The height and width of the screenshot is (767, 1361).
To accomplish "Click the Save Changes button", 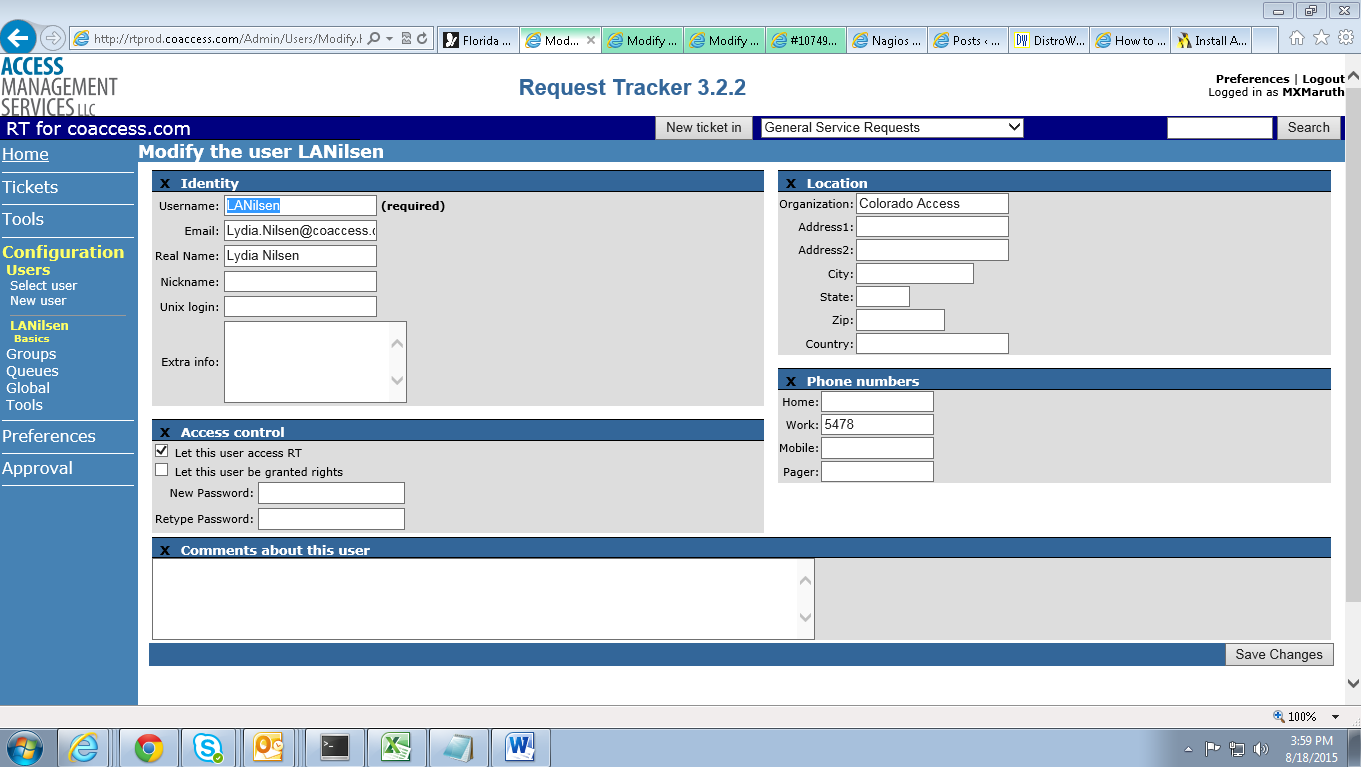I will pos(1278,654).
